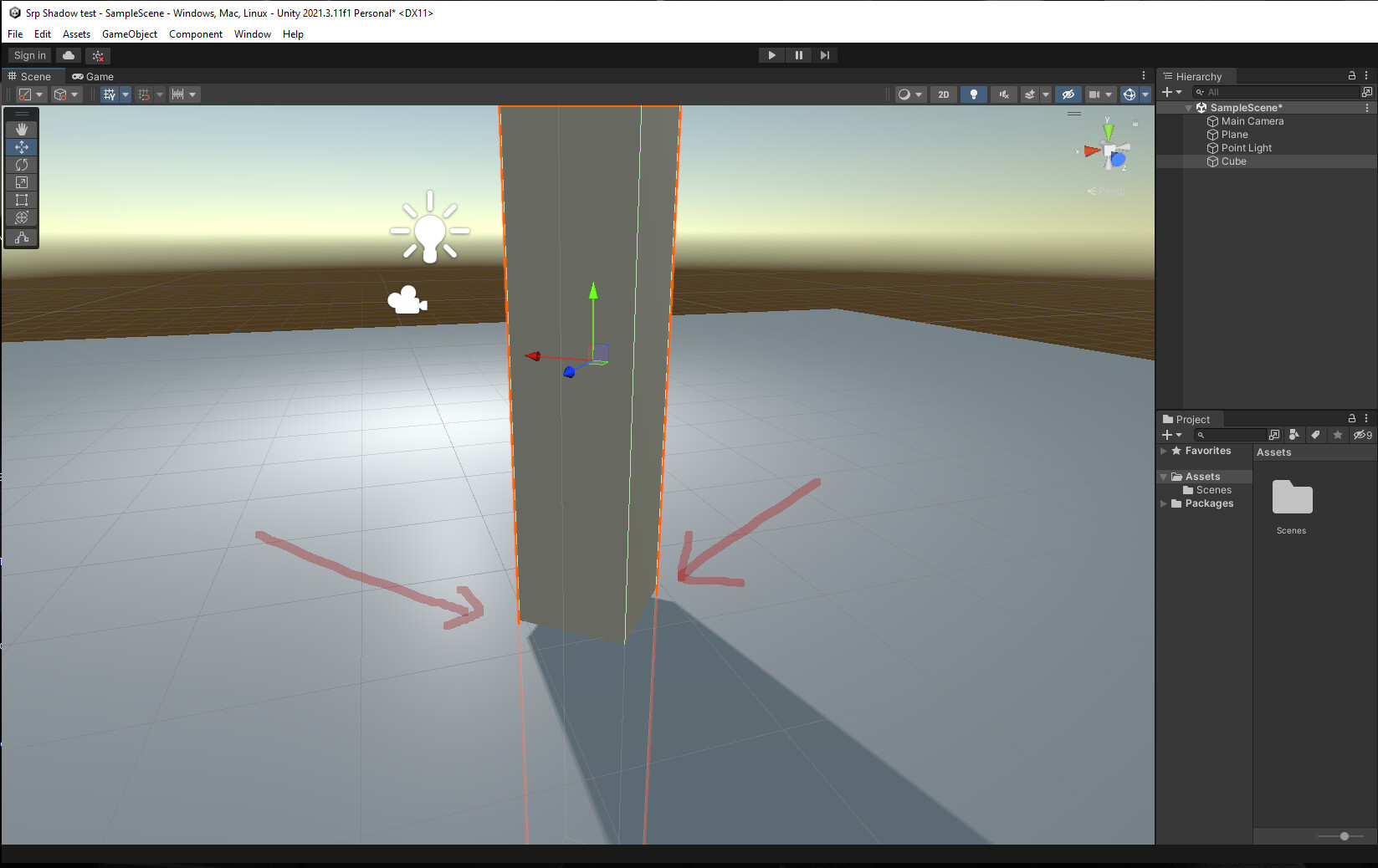The width and height of the screenshot is (1378, 868).
Task: Toggle gizmos visibility in Scene view
Action: 1130,94
